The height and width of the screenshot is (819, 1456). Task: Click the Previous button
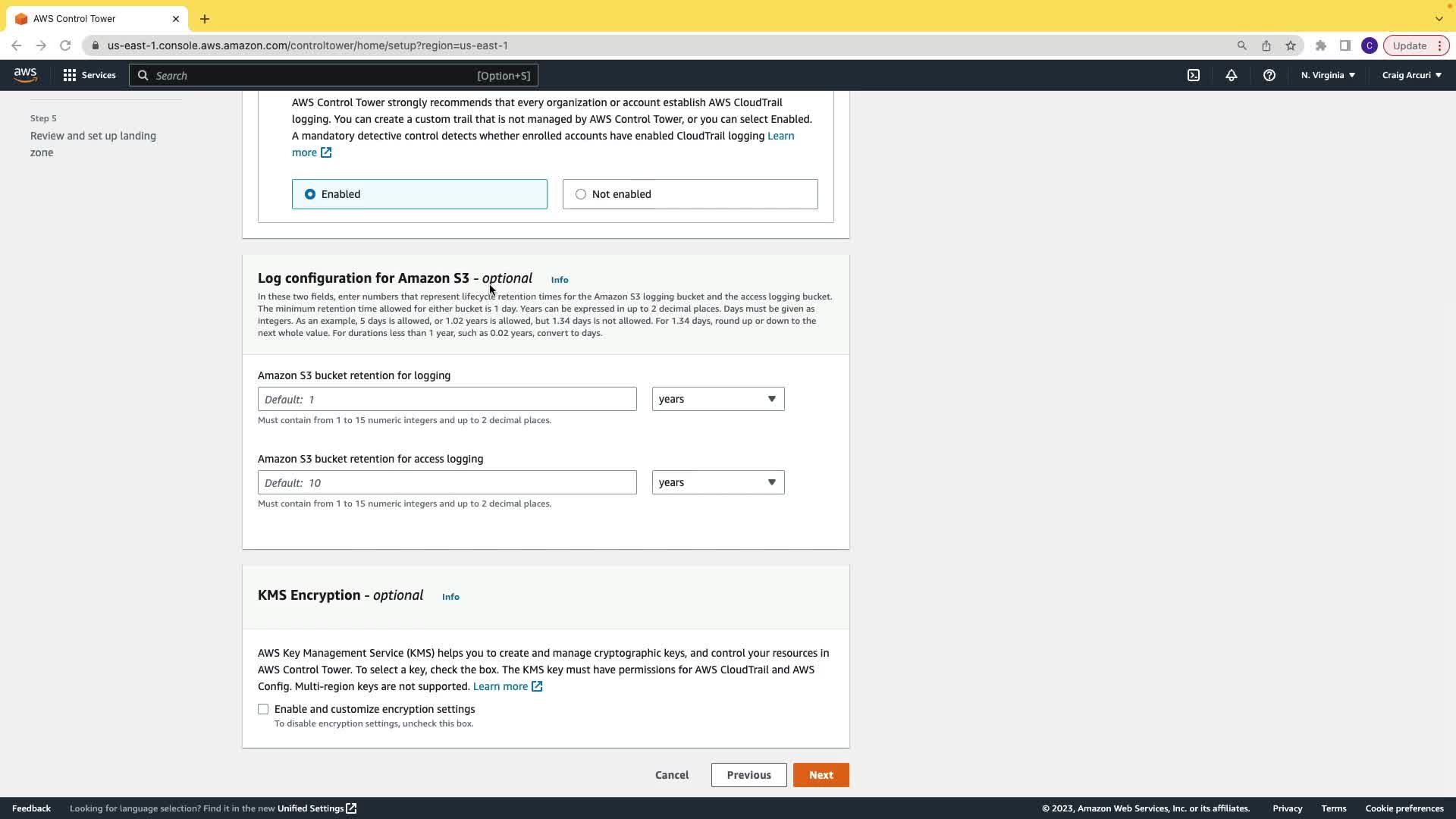(748, 775)
